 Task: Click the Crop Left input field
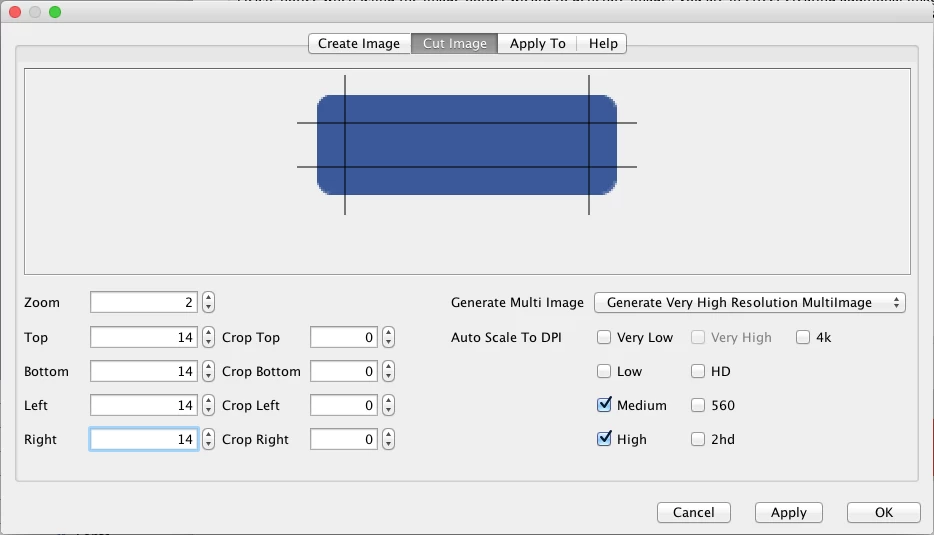pos(344,405)
